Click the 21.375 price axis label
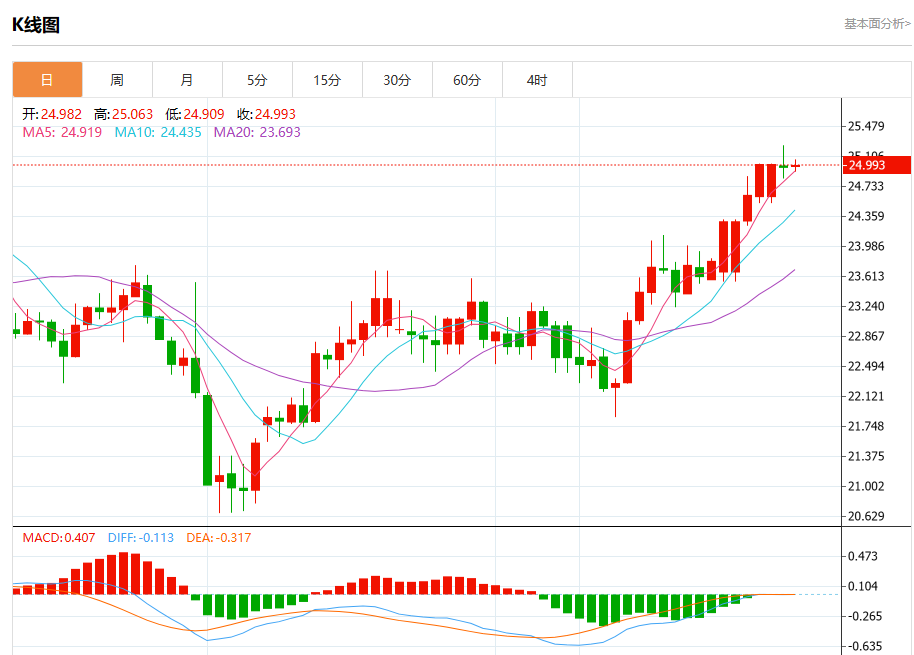The height and width of the screenshot is (655, 914). 866,456
